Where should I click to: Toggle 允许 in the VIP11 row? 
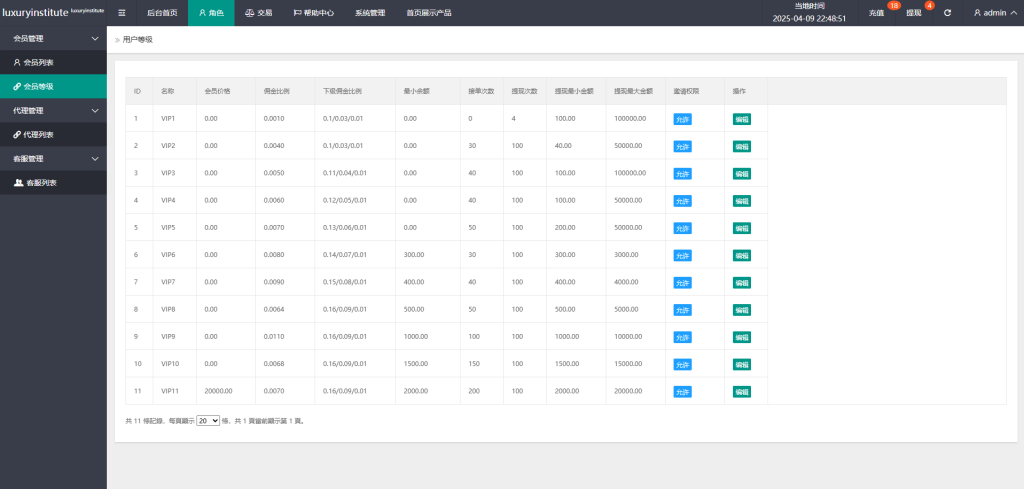point(682,392)
